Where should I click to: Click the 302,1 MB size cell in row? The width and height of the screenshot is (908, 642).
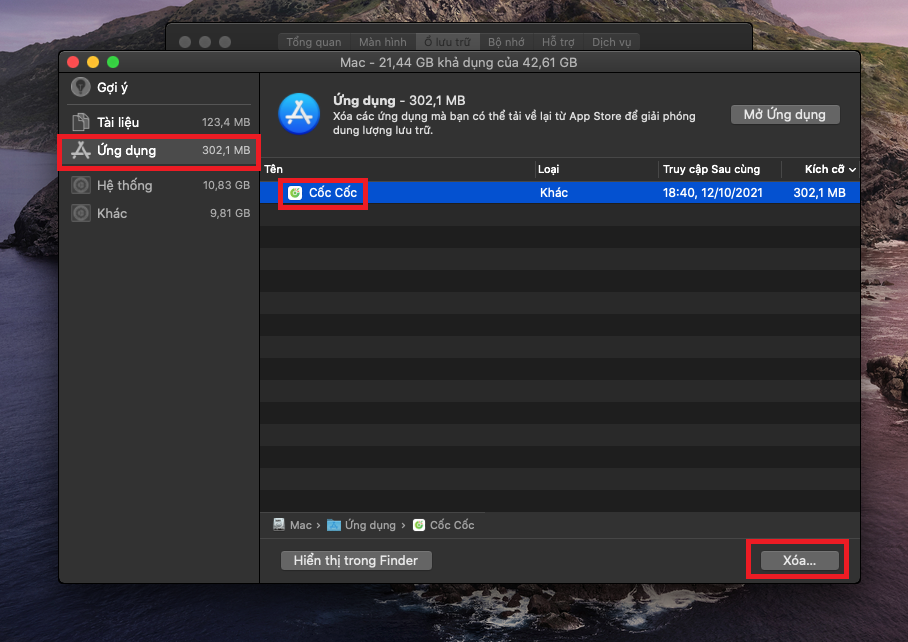point(819,193)
